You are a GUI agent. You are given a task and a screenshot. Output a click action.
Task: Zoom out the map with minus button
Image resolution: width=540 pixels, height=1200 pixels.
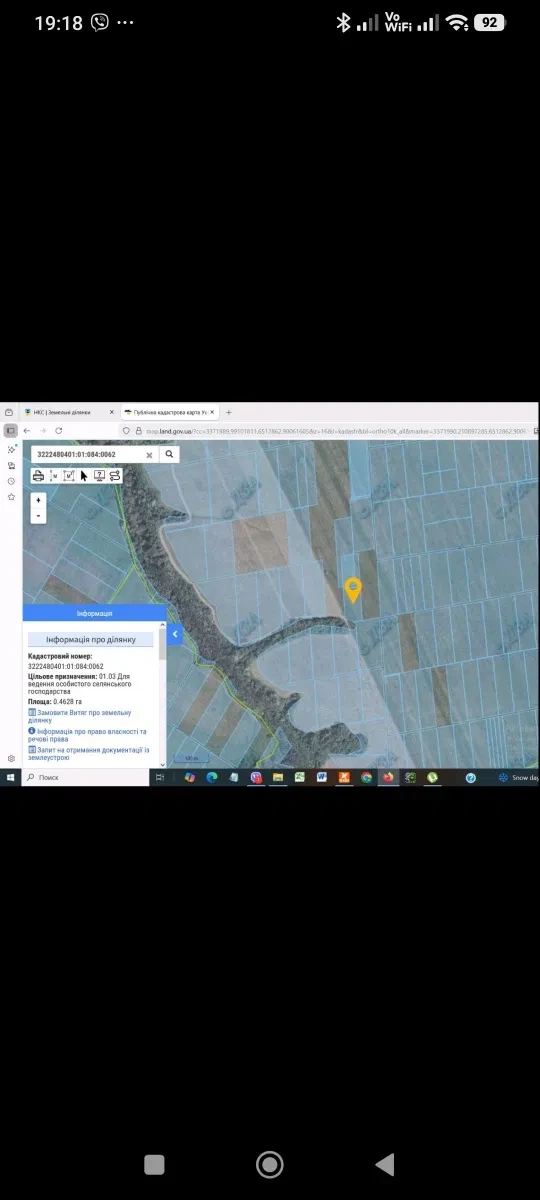coord(38,516)
